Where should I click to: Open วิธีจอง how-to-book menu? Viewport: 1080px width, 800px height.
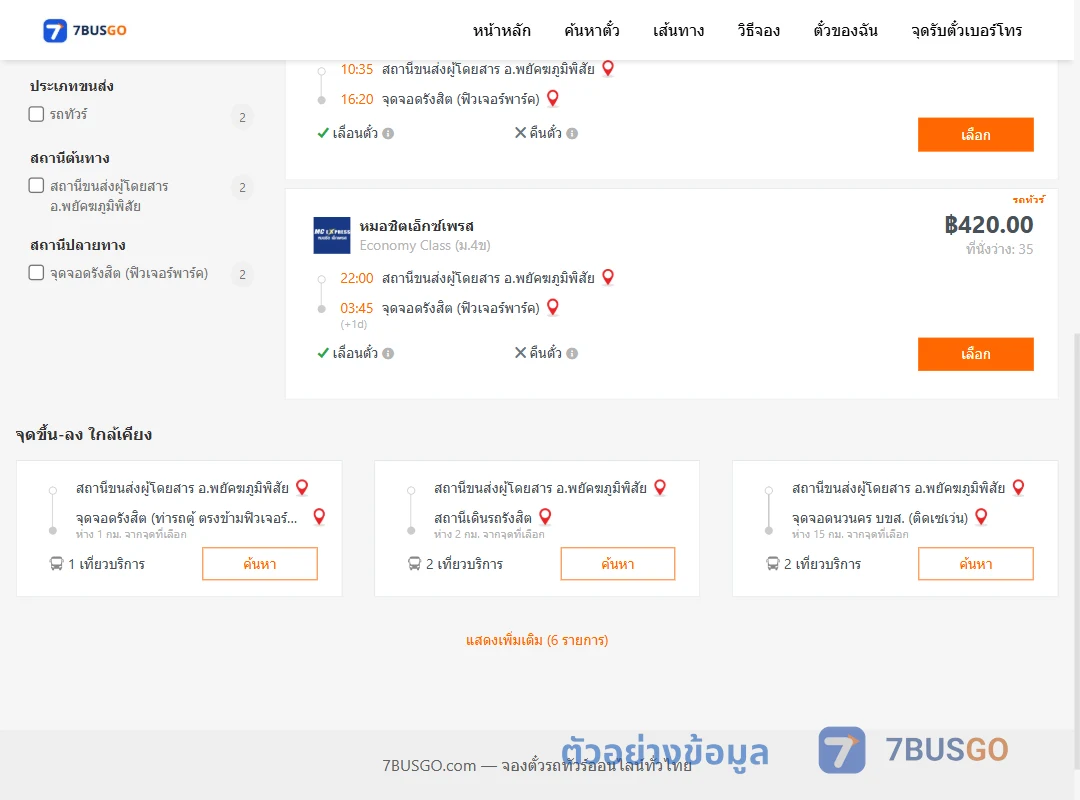pos(758,30)
